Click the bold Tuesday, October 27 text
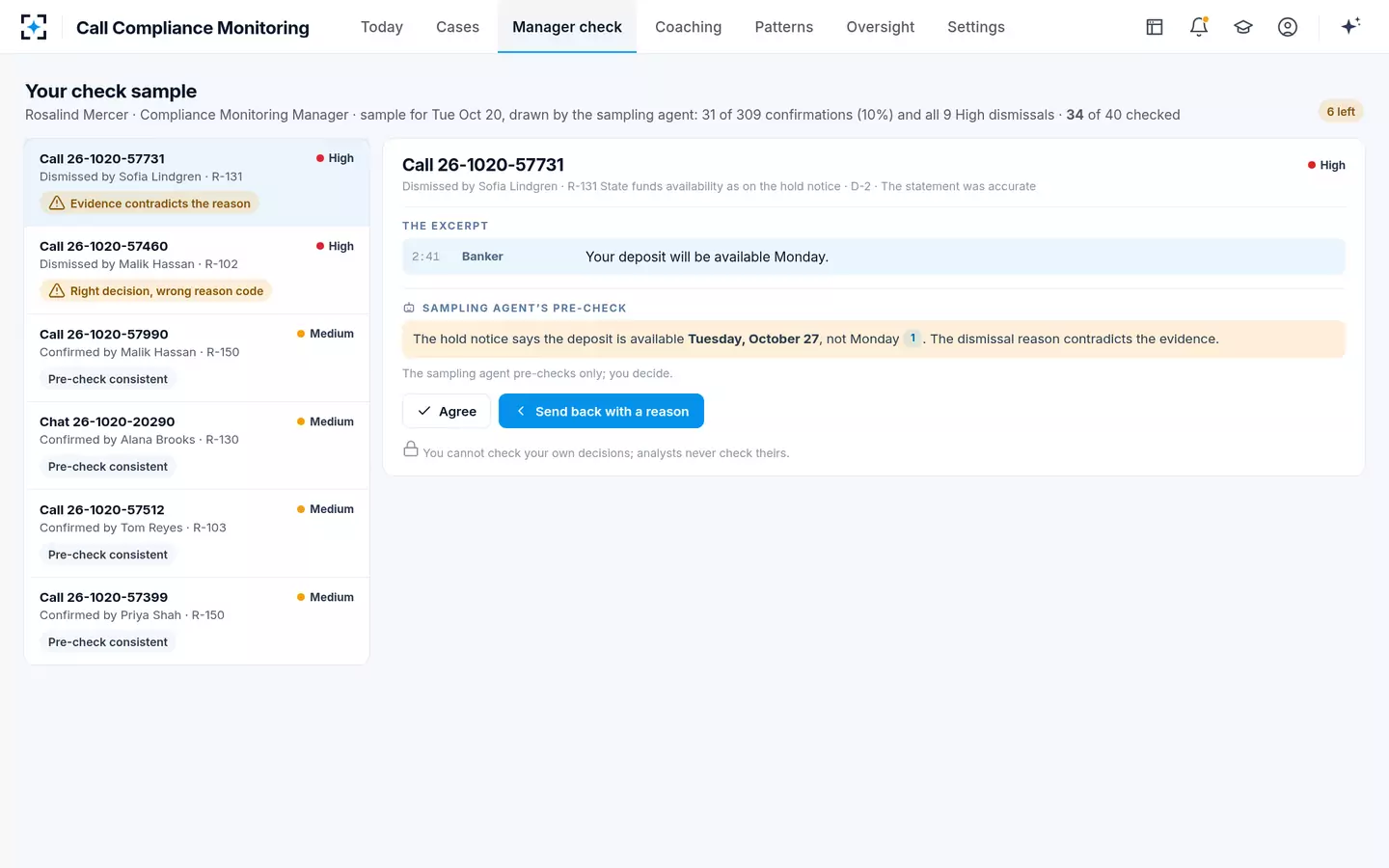Screen dimensions: 1389x868 [x=753, y=339]
